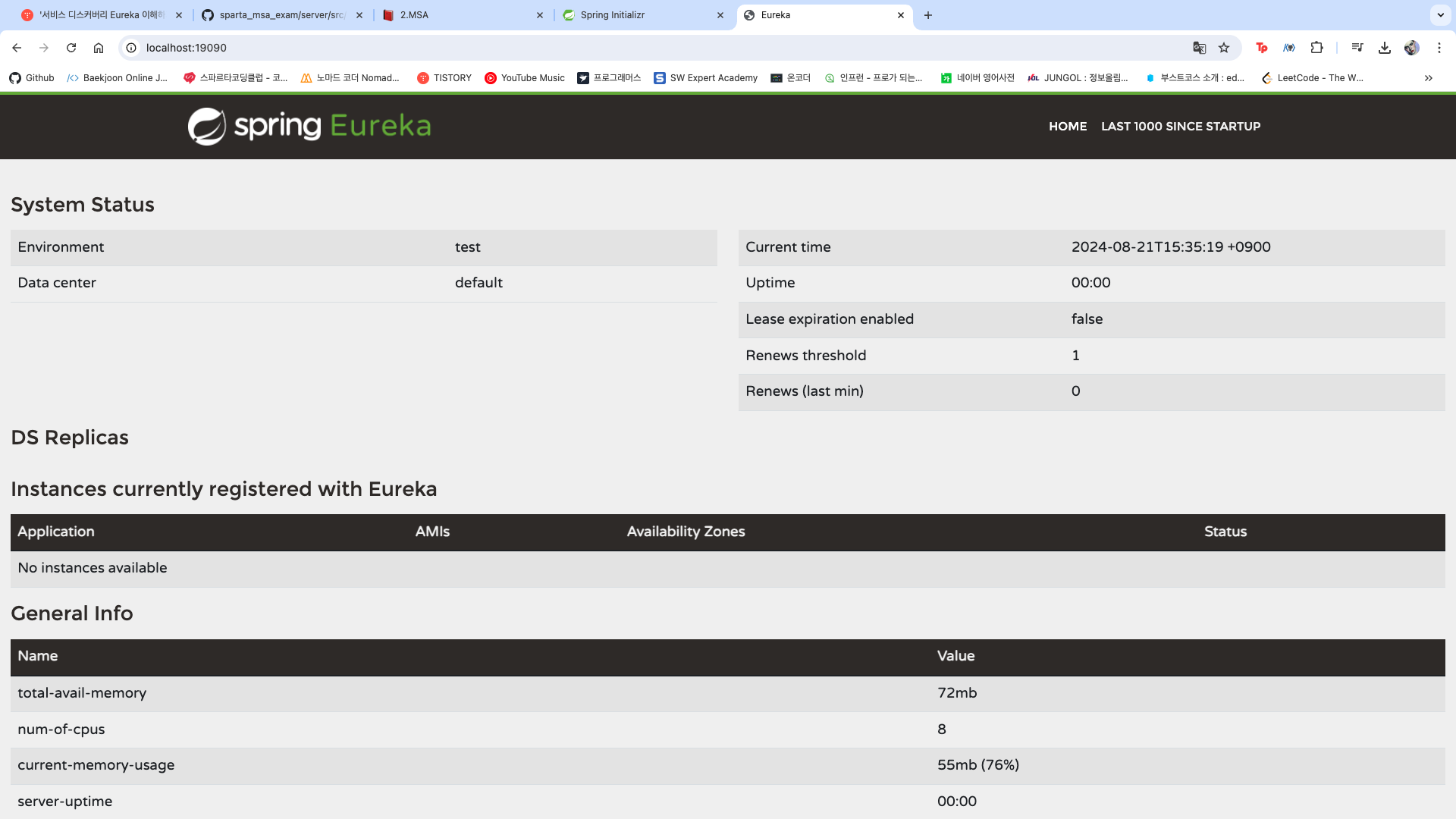View site information icon in address bar
Viewport: 1456px width, 819px height.
pos(131,48)
